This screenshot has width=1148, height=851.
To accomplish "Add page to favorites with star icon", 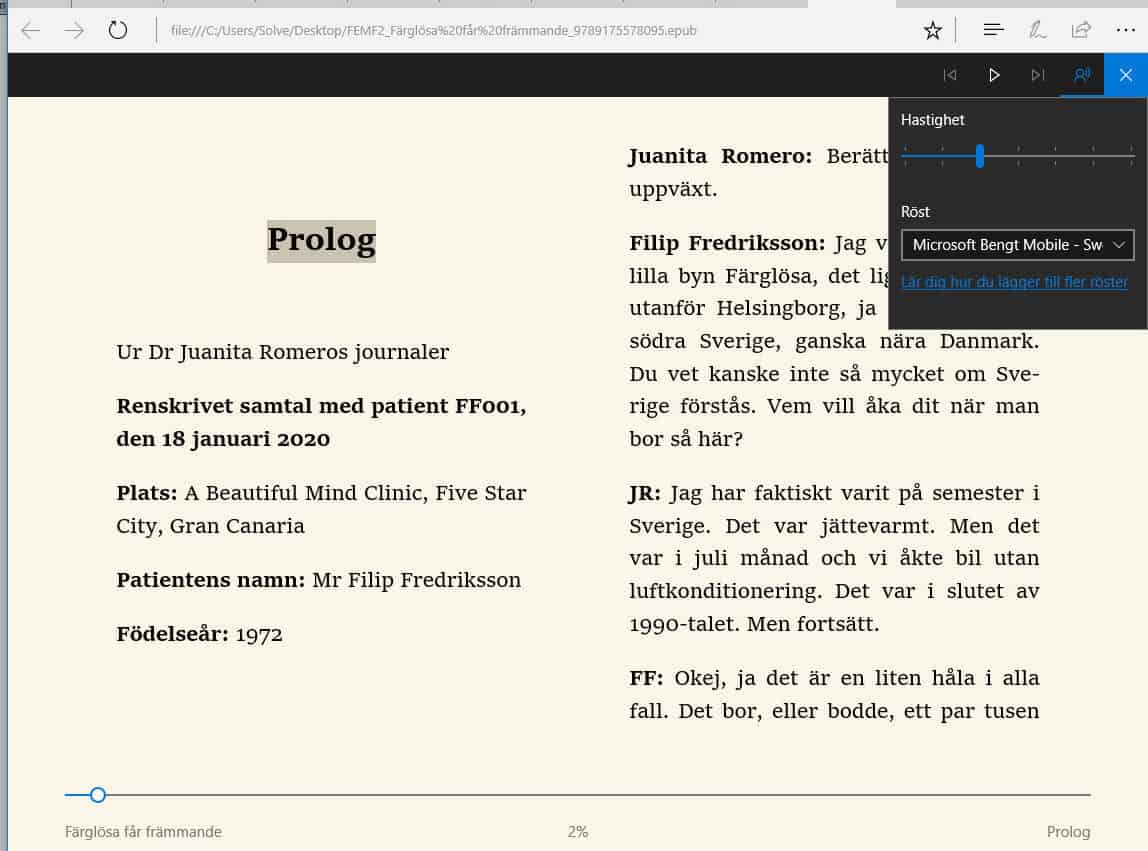I will [x=932, y=31].
